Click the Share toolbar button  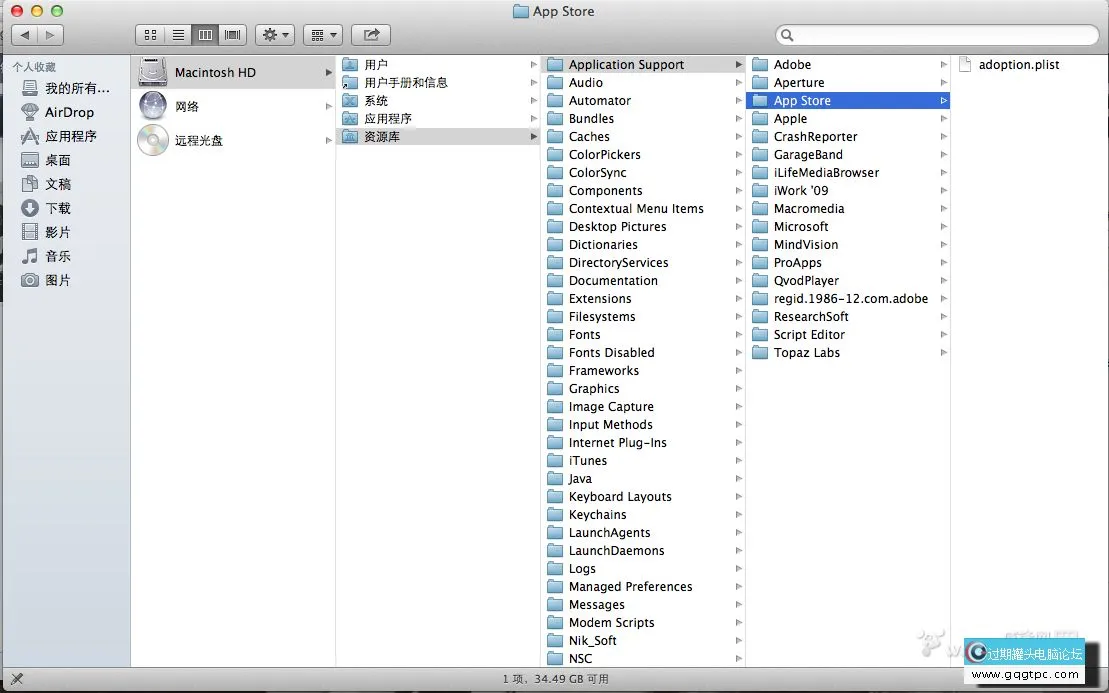click(371, 35)
